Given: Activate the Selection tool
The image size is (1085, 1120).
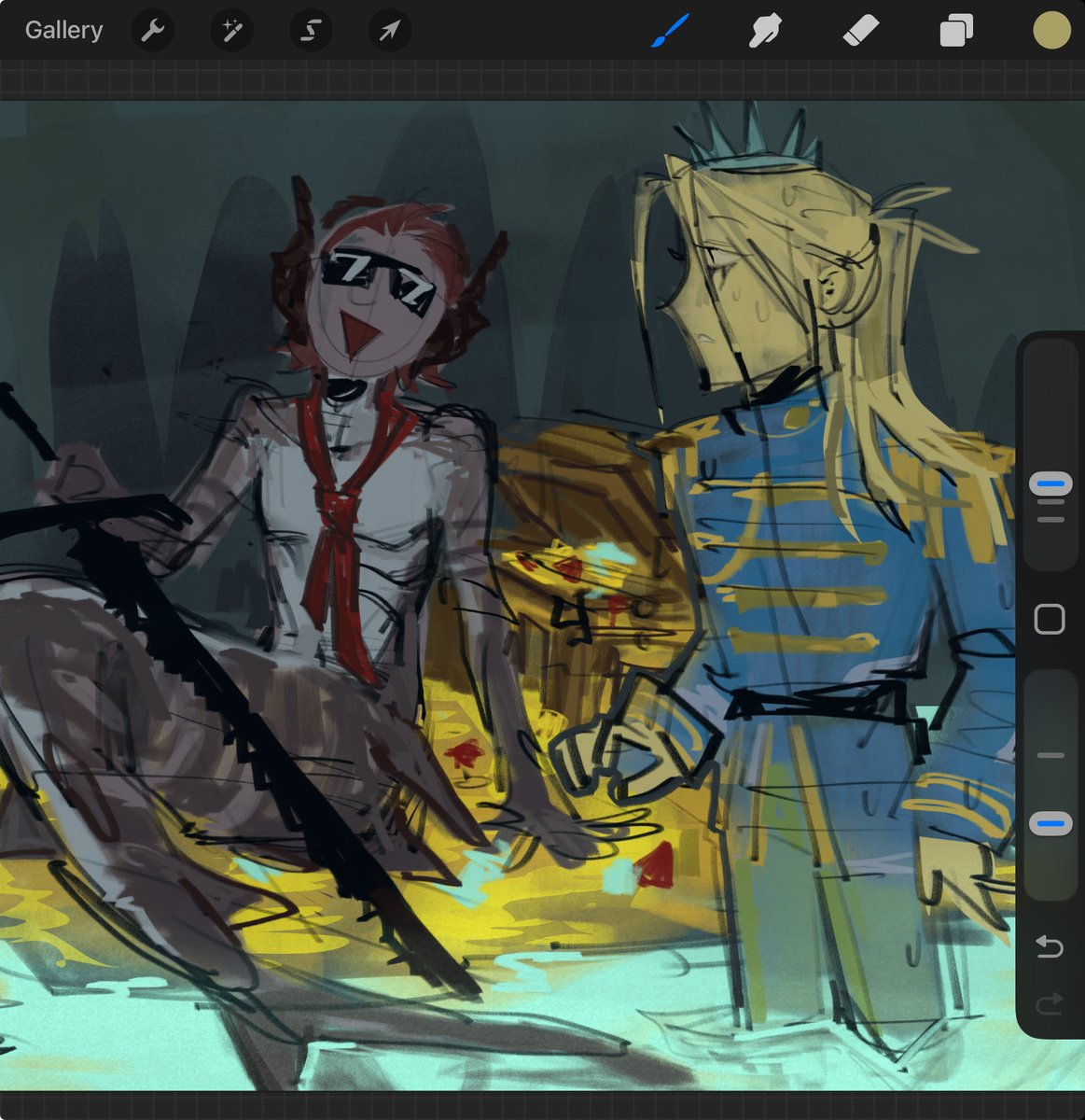Looking at the screenshot, I should (310, 31).
